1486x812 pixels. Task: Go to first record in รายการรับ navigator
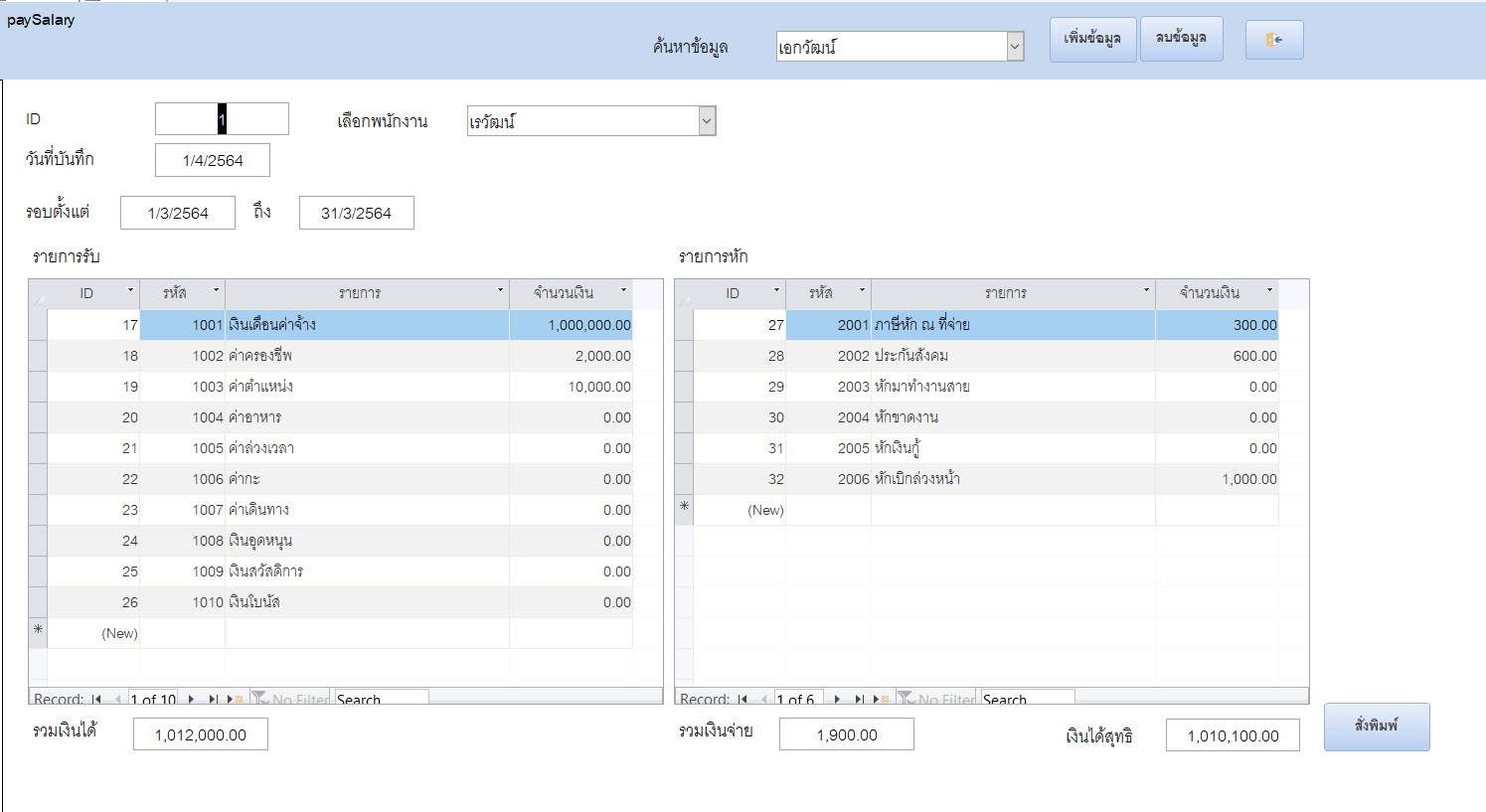(96, 700)
